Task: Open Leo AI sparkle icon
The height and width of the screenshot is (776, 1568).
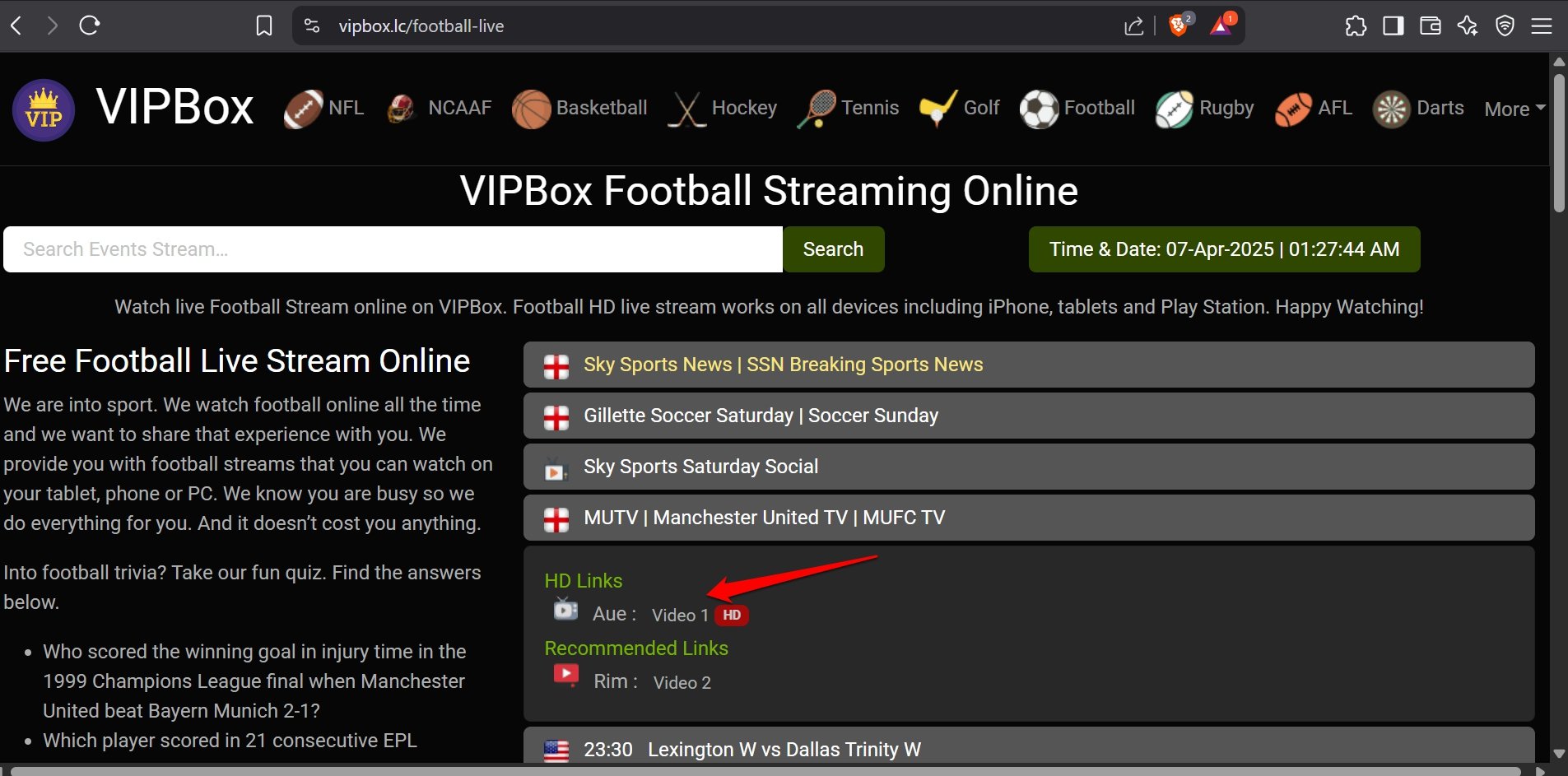Action: pyautogui.click(x=1468, y=26)
